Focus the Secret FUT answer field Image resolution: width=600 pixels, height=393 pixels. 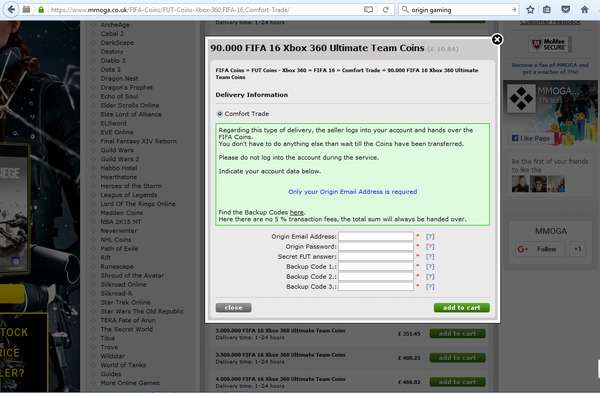[x=376, y=256]
